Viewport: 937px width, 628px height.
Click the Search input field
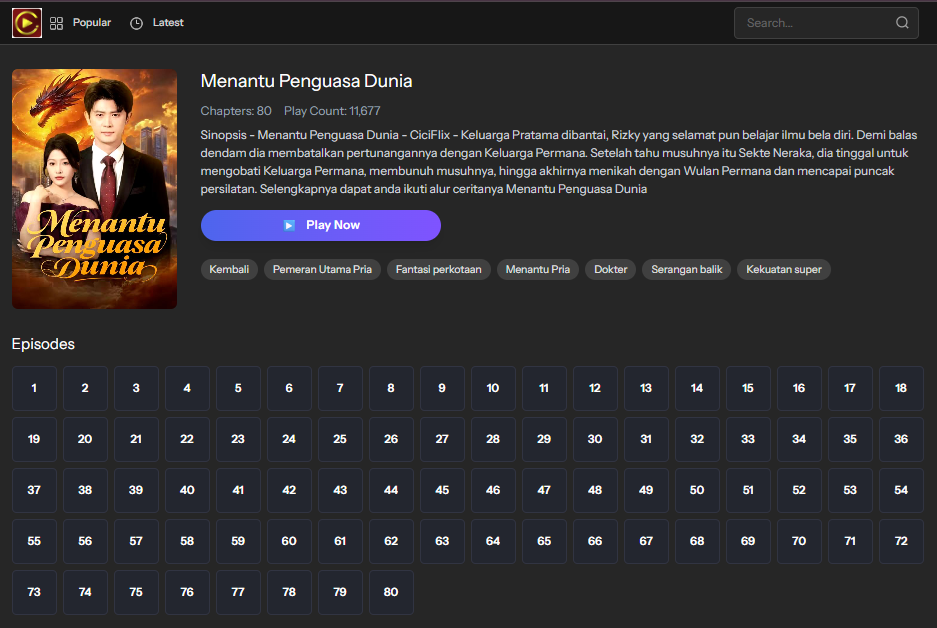coord(820,22)
